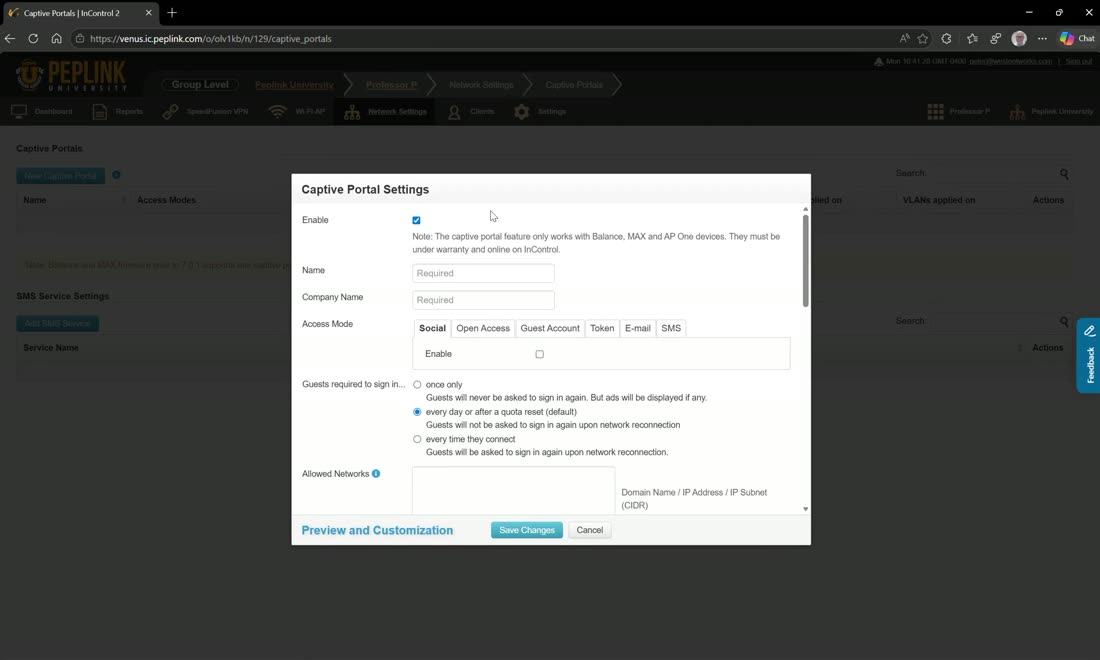The width and height of the screenshot is (1100, 660).
Task: Click the Peplink University logo
Action: tap(71, 76)
